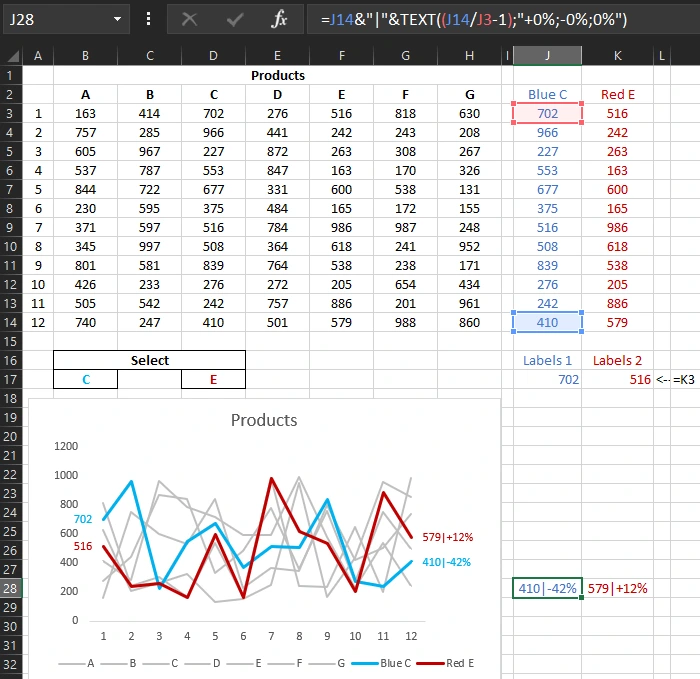Select product header G in cell H2
The width and height of the screenshot is (700, 679).
click(x=469, y=95)
